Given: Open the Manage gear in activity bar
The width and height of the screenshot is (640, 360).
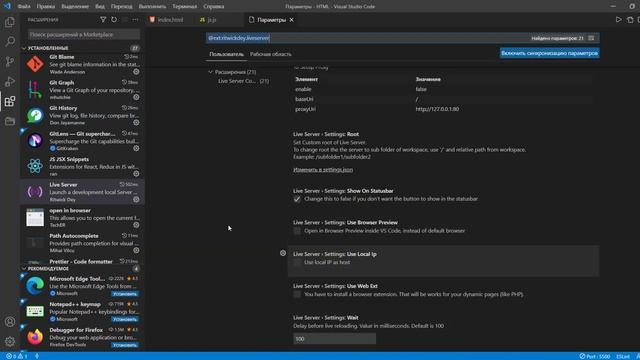Looking at the screenshot, I should pos(10,341).
